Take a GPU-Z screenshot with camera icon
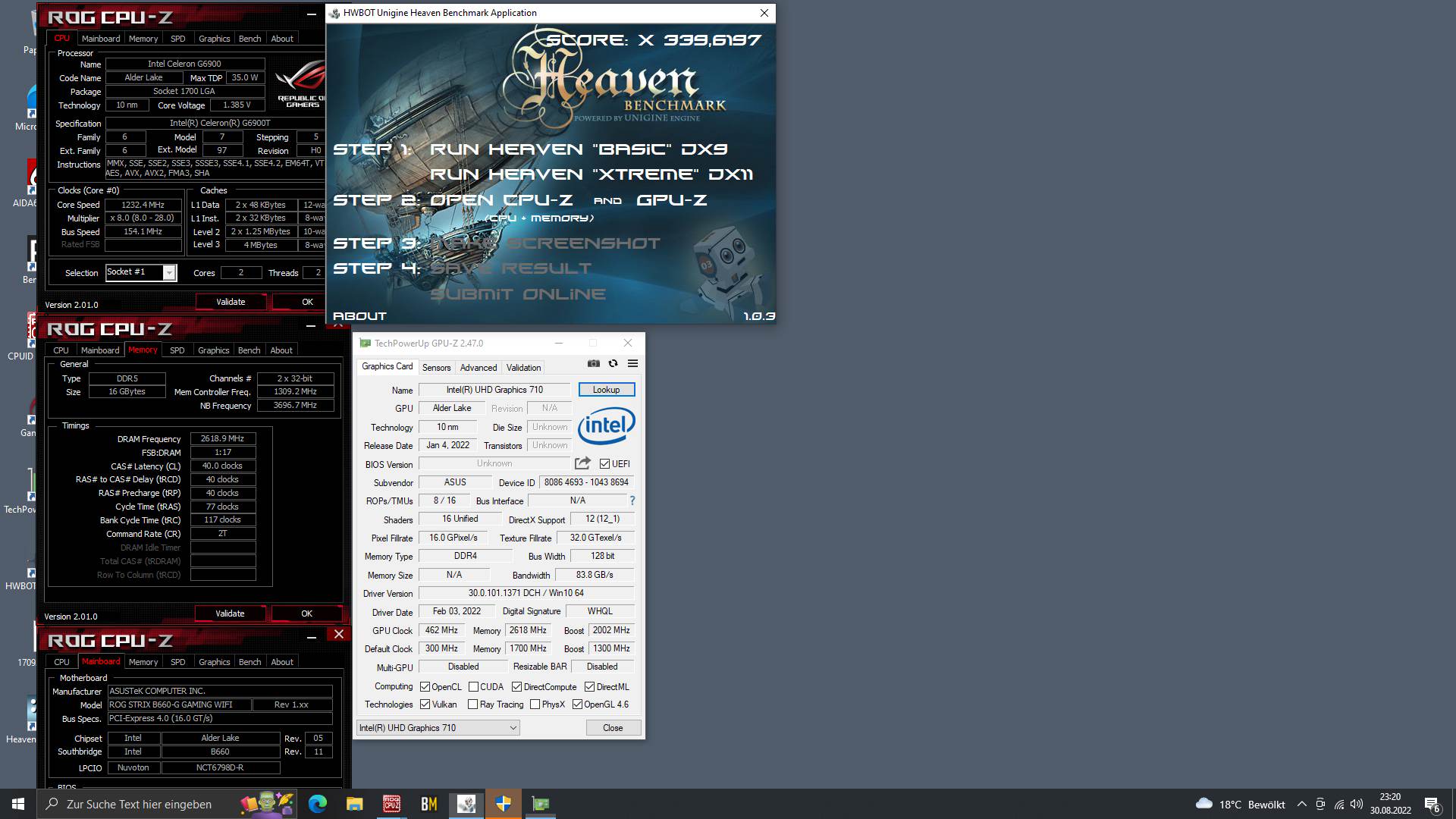Viewport: 1456px width, 819px height. click(593, 363)
